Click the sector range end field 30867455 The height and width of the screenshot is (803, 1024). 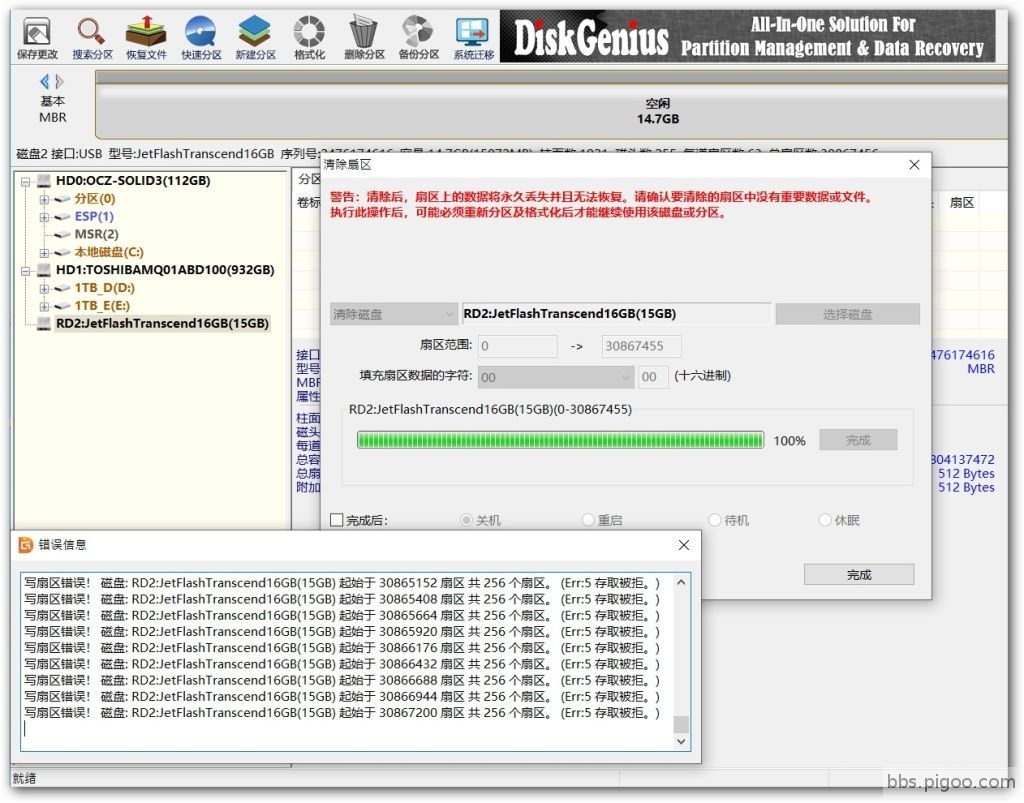[x=641, y=346]
